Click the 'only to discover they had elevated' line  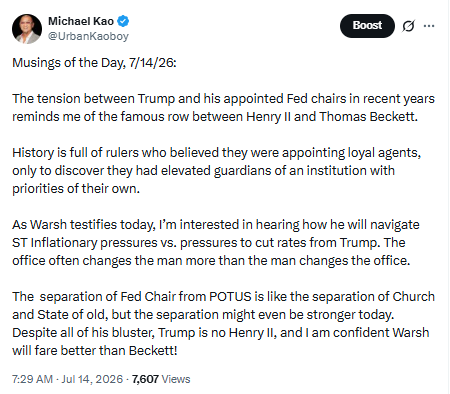(x=203, y=171)
